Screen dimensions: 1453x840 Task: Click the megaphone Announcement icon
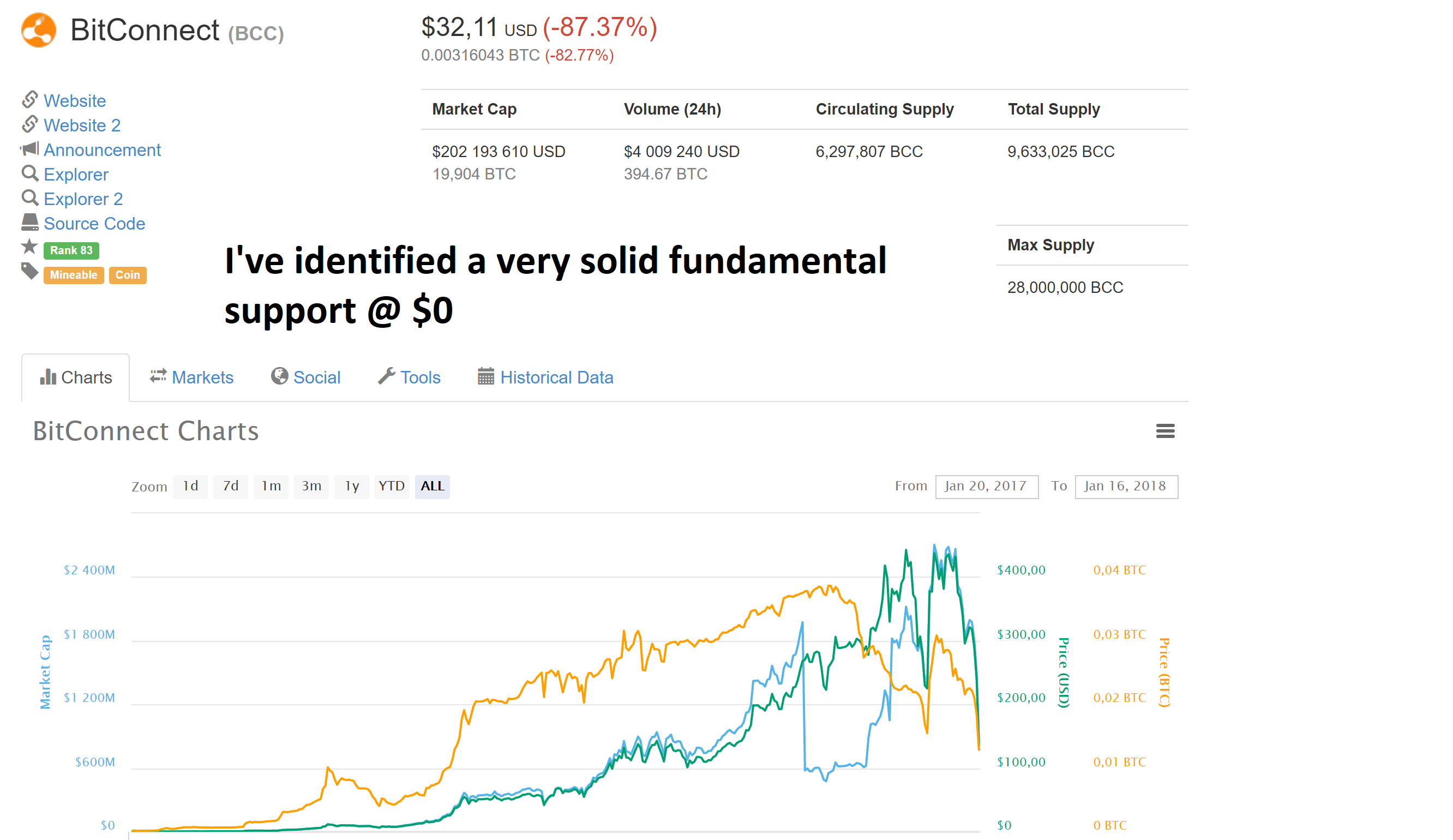29,149
